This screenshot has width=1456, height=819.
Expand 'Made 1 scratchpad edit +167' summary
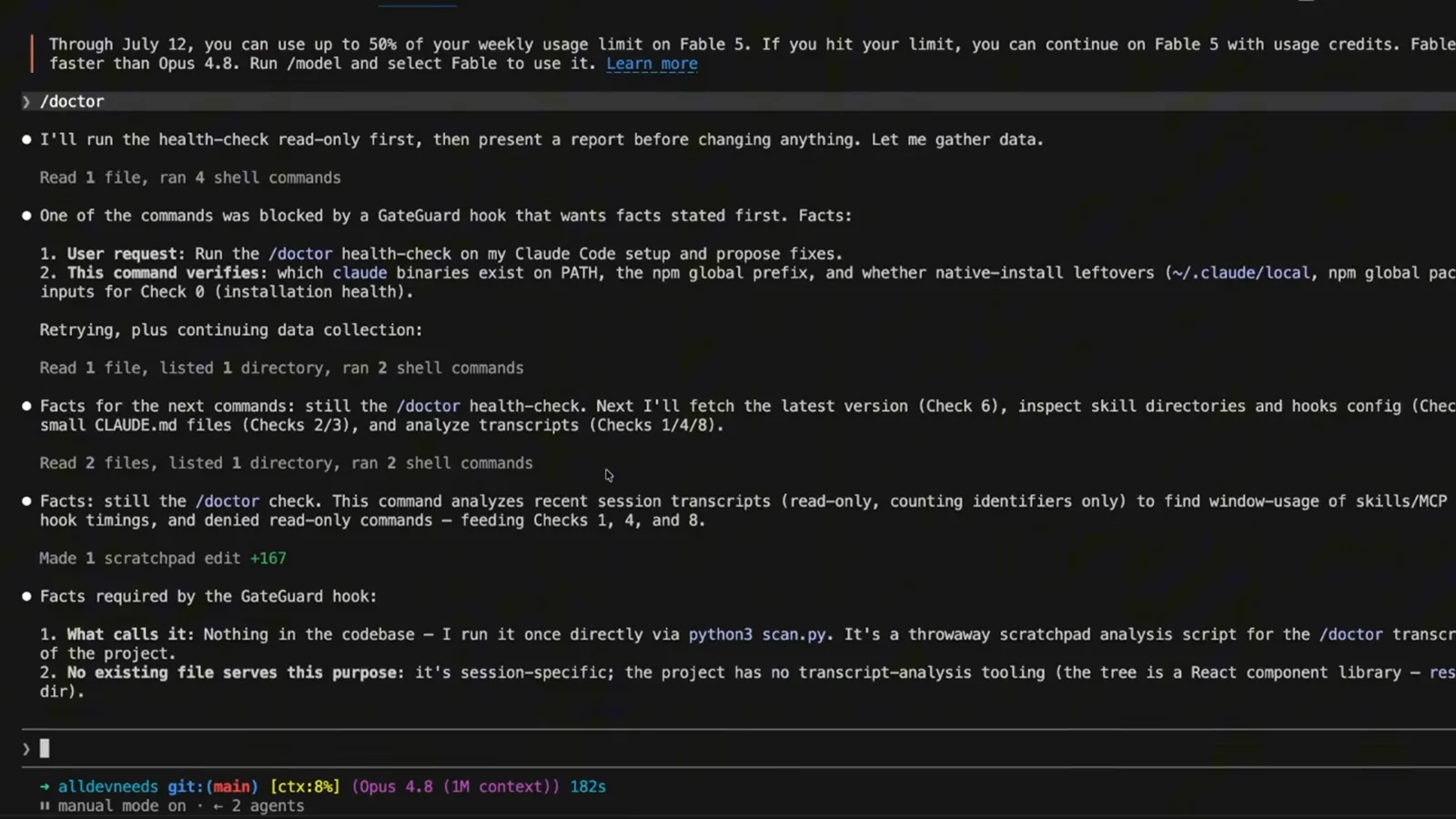point(163,558)
